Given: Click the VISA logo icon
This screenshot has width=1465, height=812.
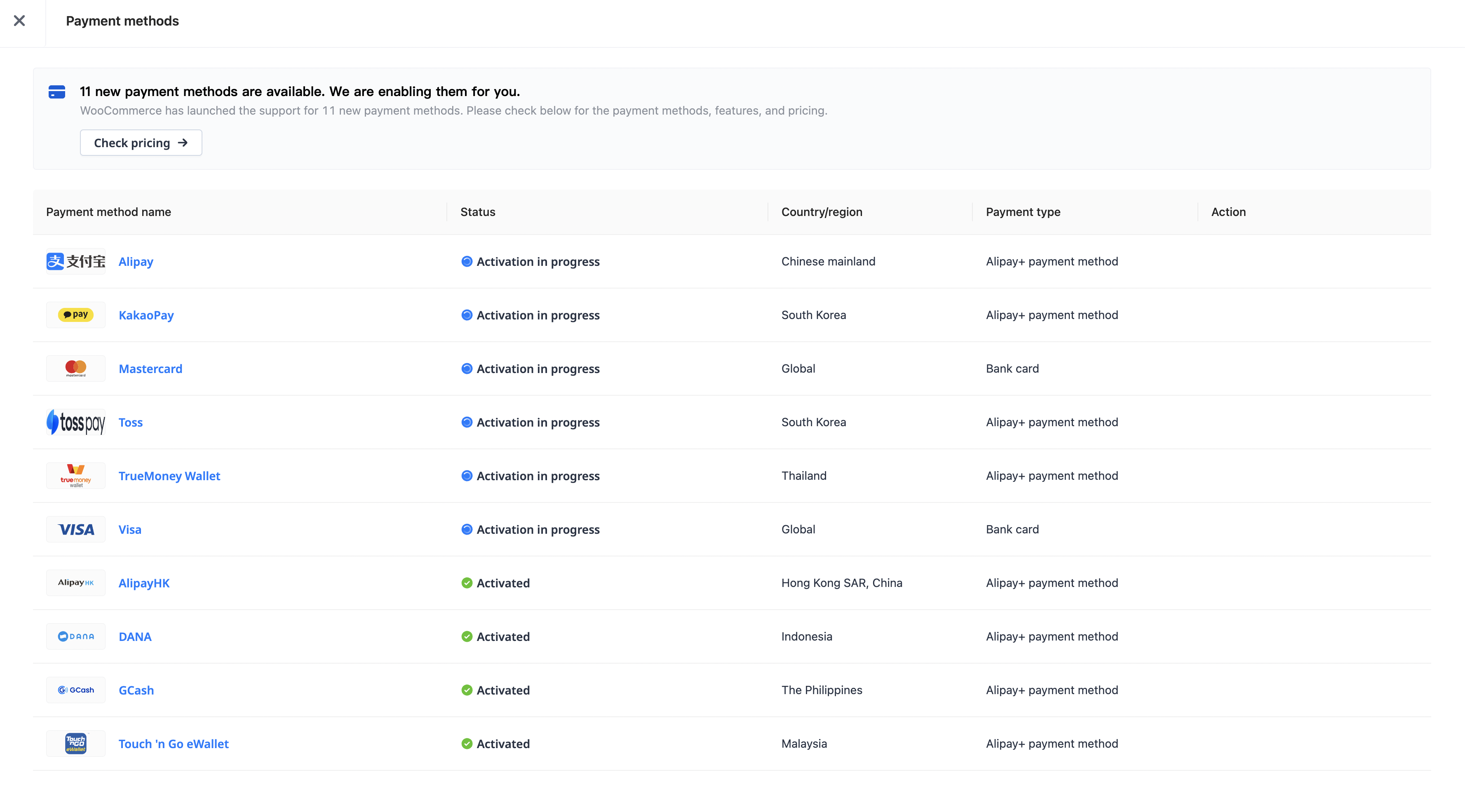Looking at the screenshot, I should pyautogui.click(x=75, y=529).
